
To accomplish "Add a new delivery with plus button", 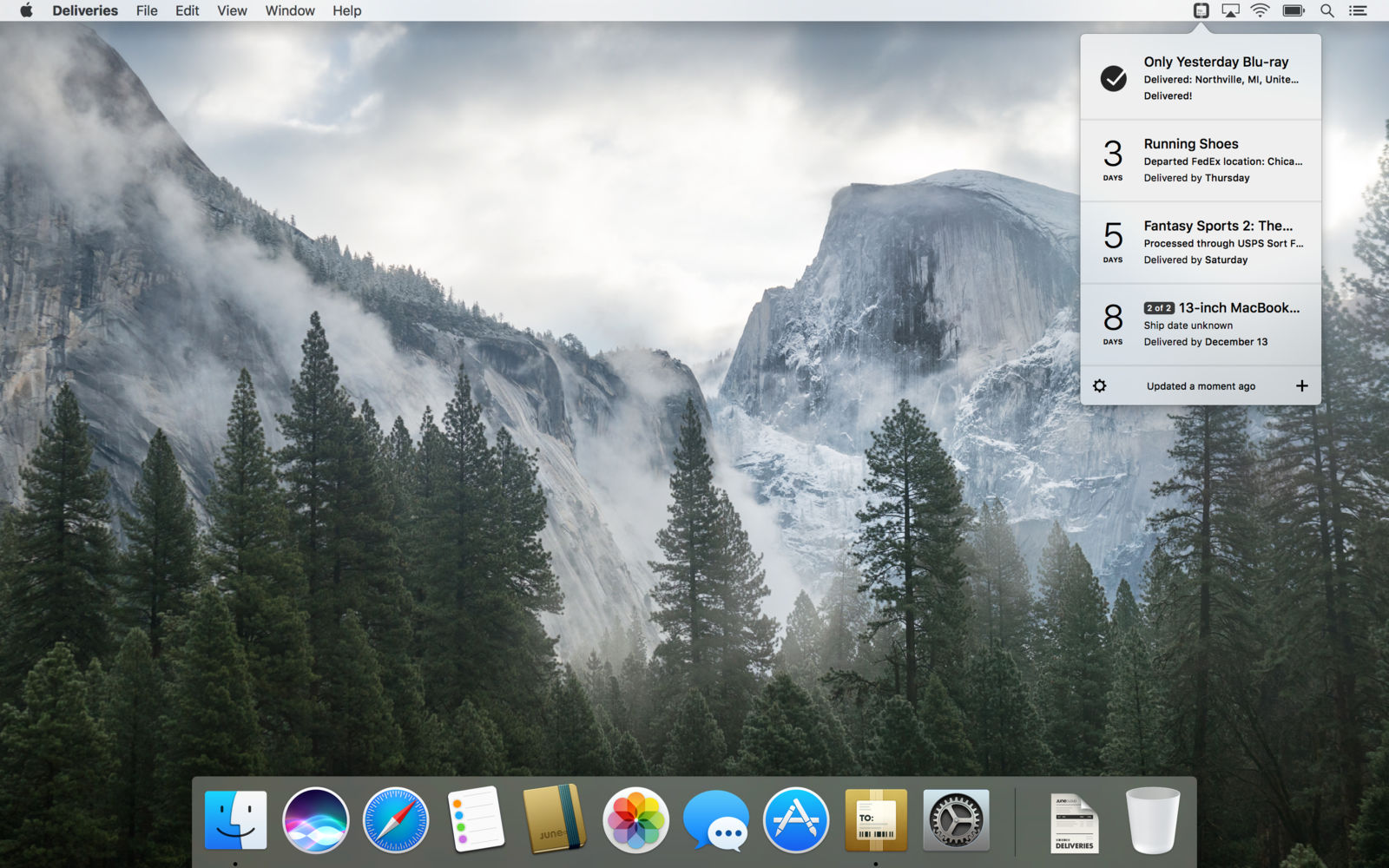I will pyautogui.click(x=1301, y=385).
